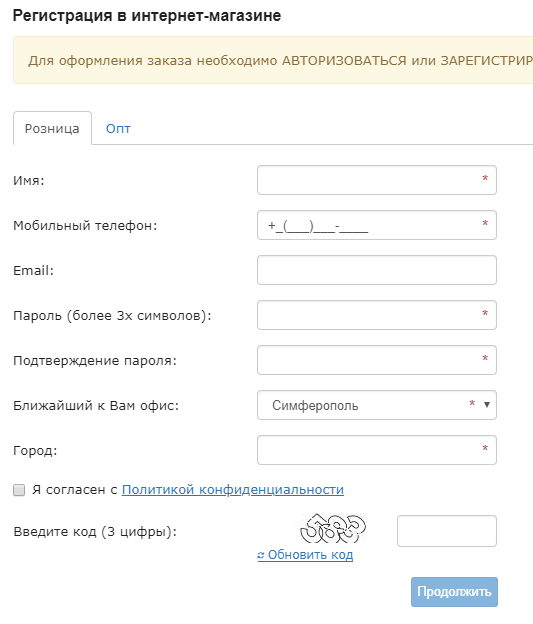
Task: Open the Политикой конфиденциальности link
Action: pos(233,489)
